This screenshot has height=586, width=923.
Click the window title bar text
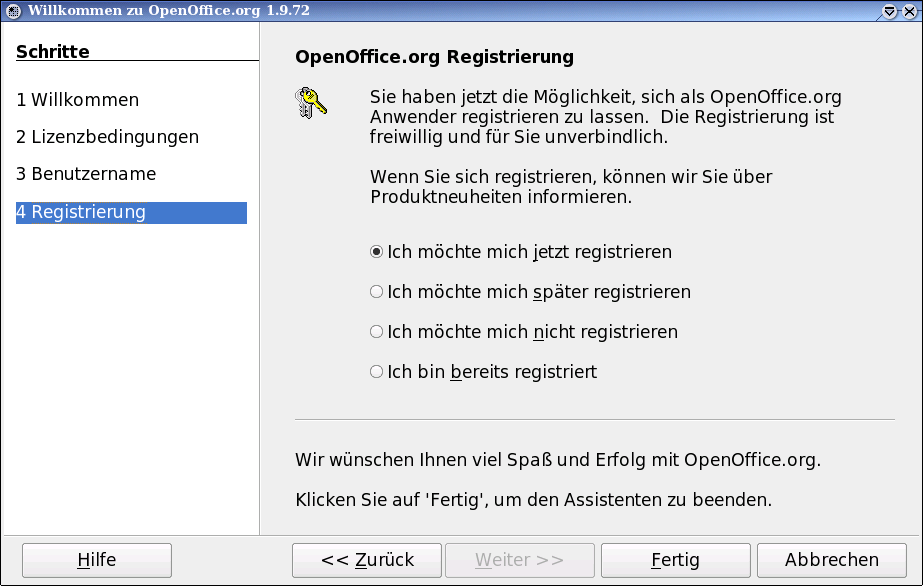(x=155, y=11)
